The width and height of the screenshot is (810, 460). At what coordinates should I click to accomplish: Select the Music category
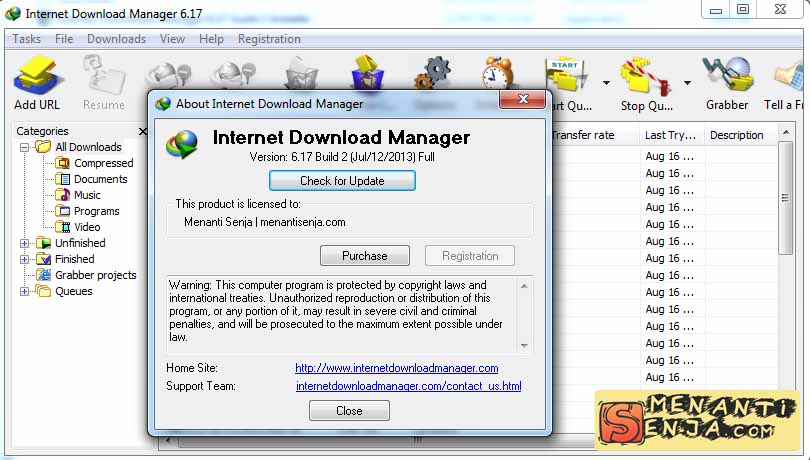[x=87, y=195]
